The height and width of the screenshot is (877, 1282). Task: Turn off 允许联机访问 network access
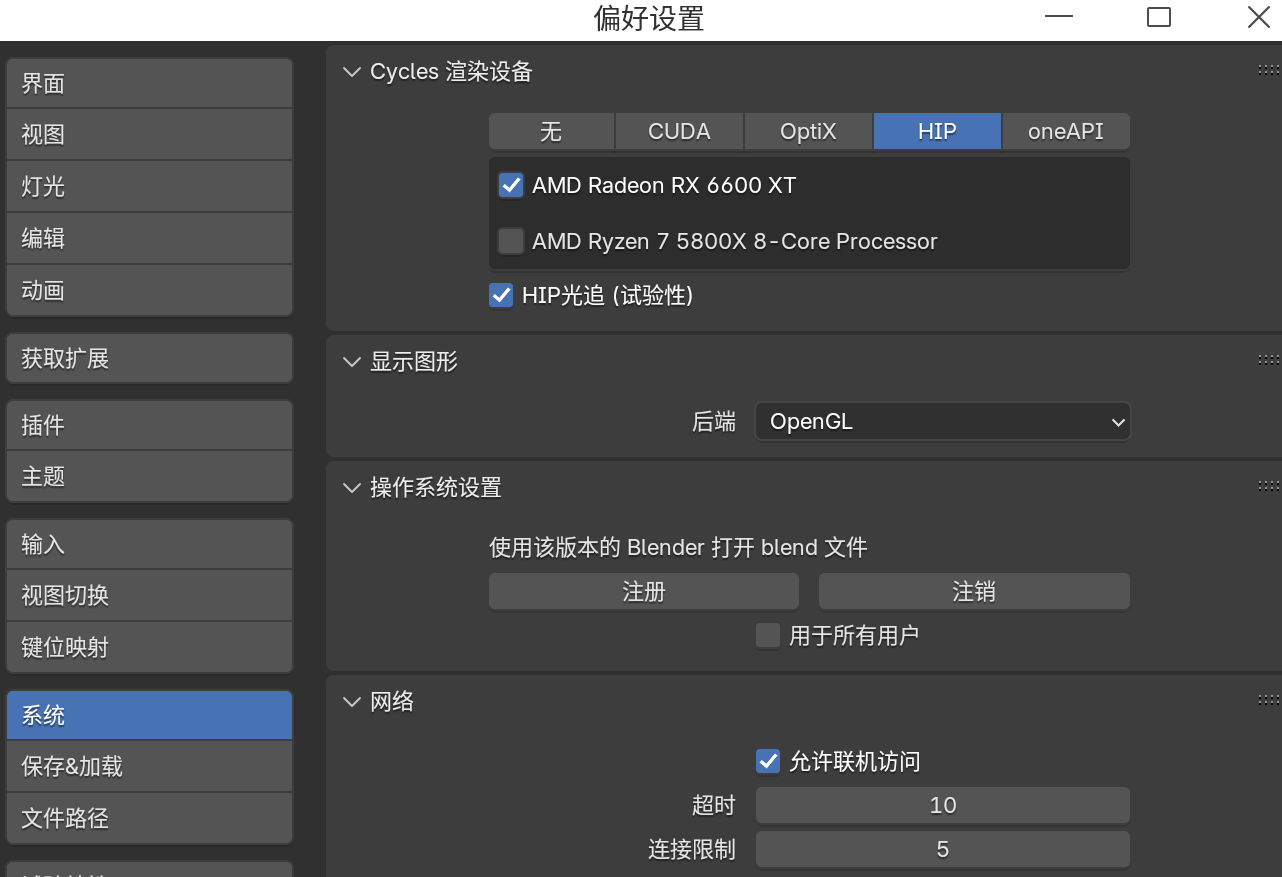coord(768,761)
